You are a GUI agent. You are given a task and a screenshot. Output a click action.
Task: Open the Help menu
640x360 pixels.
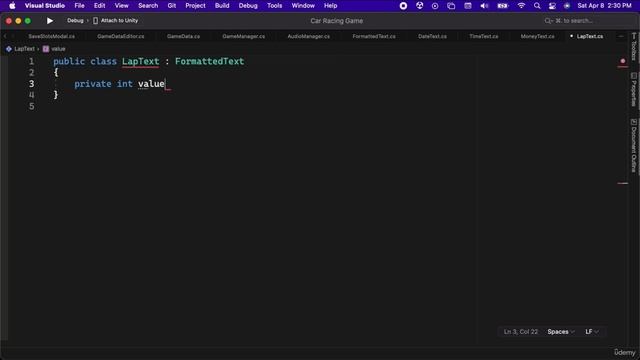330,6
